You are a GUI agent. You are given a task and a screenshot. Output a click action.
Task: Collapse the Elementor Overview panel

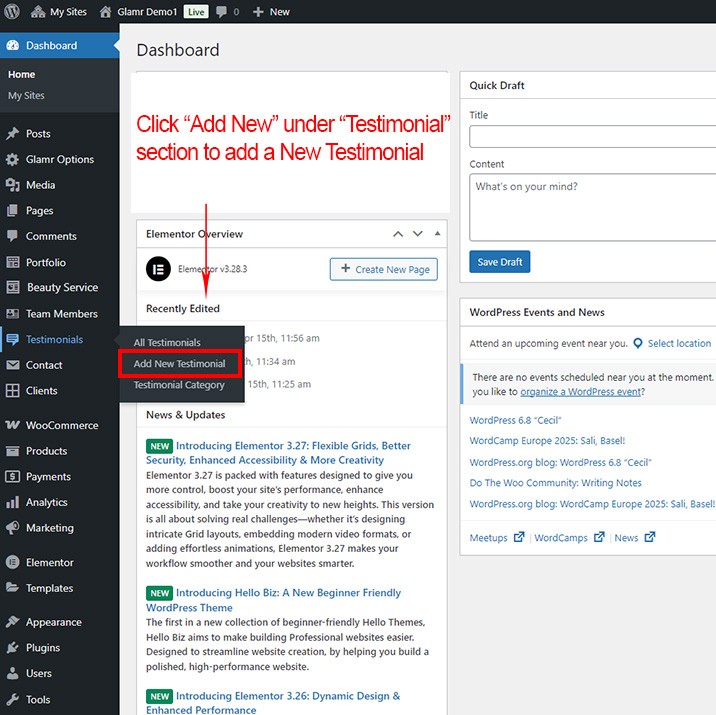point(437,233)
